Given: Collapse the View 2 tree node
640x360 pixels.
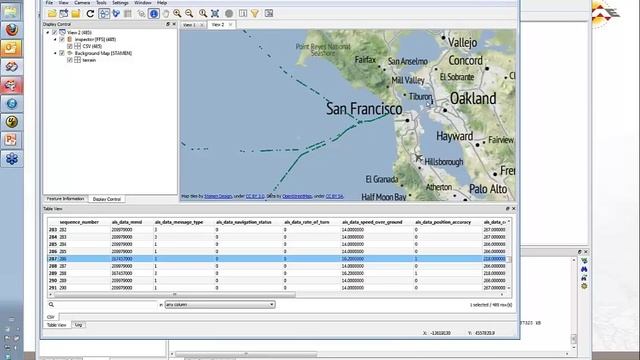Looking at the screenshot, I should (48, 32).
